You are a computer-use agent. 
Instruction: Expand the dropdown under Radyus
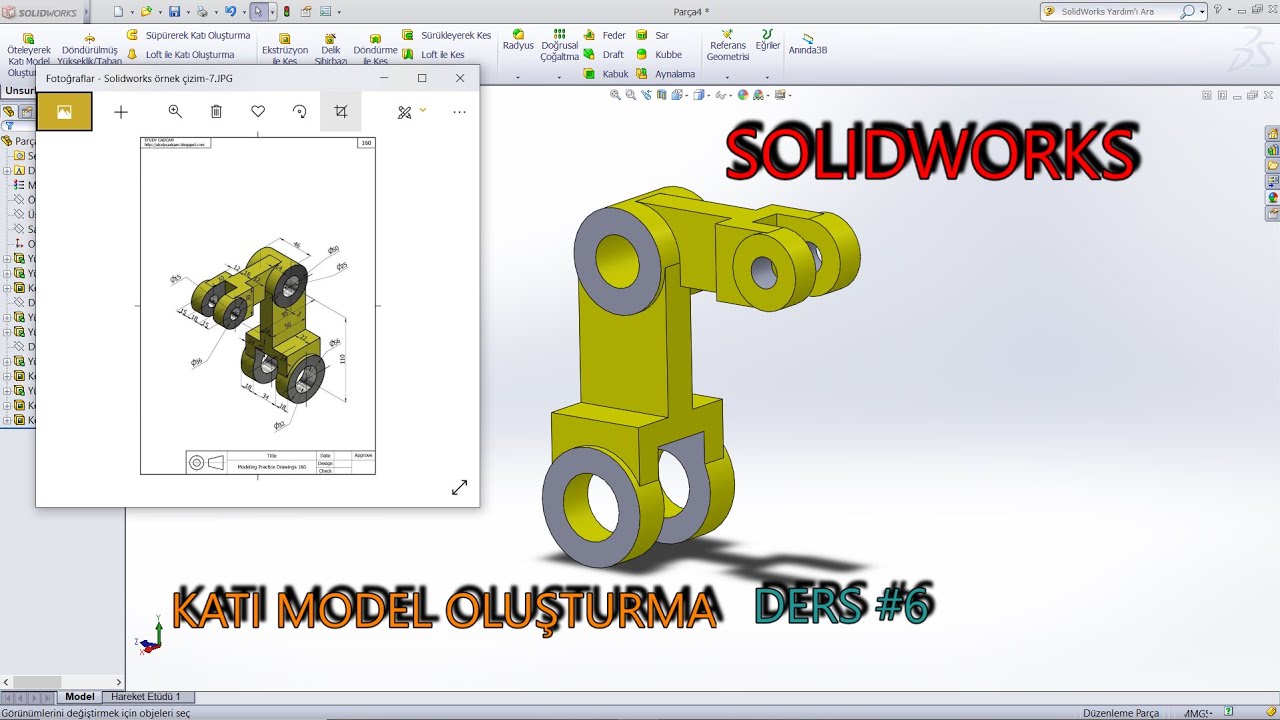[518, 77]
